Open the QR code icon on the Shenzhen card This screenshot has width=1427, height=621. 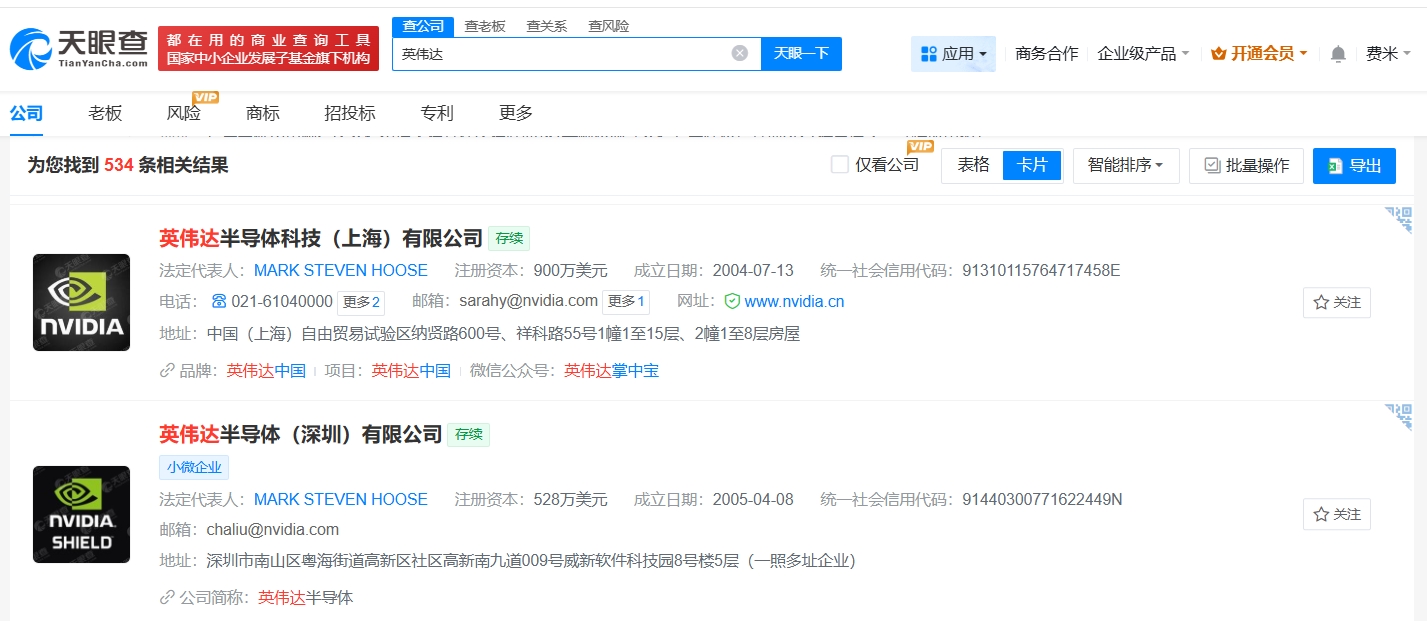(x=1398, y=417)
